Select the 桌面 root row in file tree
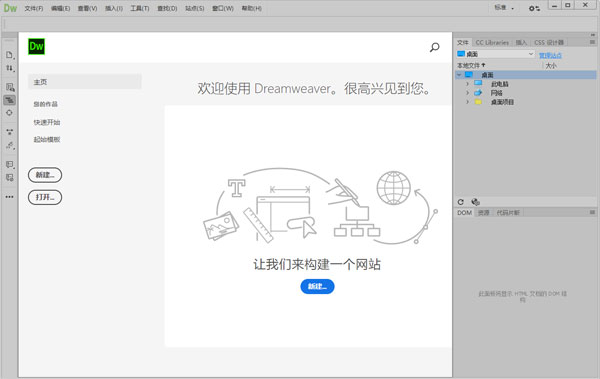The image size is (600, 379). [x=526, y=75]
